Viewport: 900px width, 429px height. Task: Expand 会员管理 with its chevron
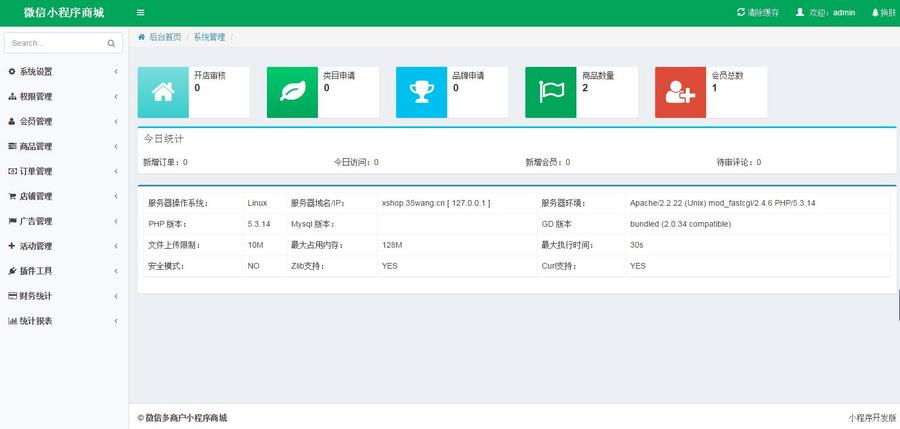coord(116,121)
